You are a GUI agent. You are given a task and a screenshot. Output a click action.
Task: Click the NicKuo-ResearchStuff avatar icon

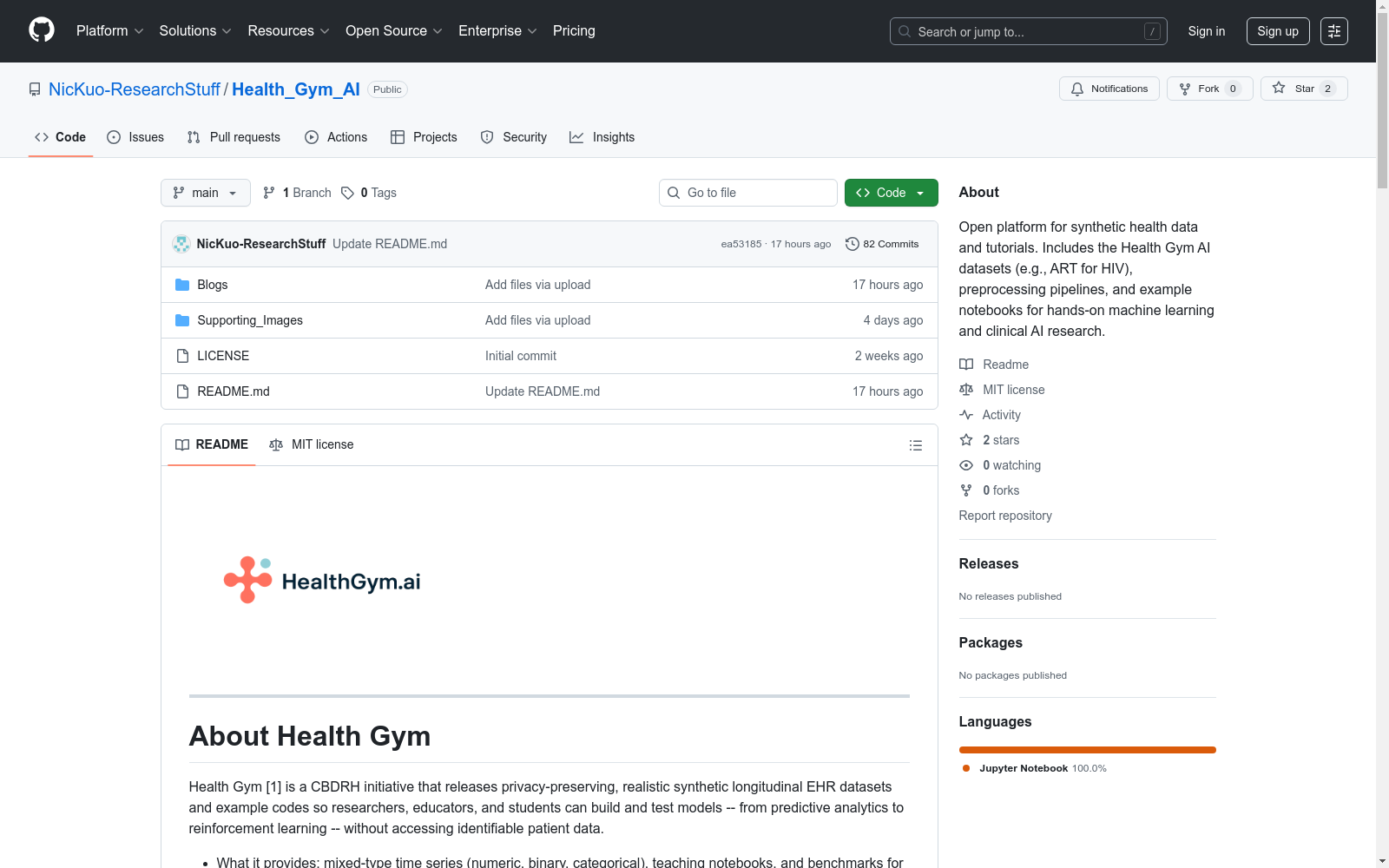[181, 244]
